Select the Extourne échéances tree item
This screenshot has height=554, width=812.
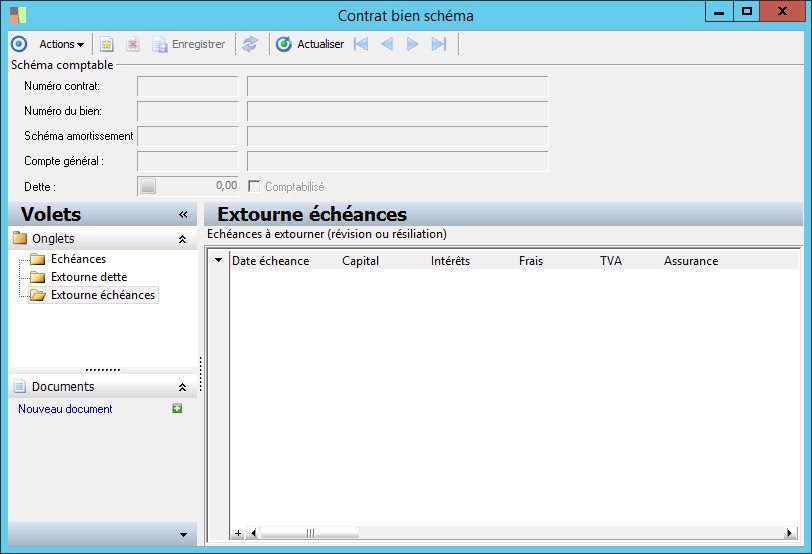coord(103,295)
